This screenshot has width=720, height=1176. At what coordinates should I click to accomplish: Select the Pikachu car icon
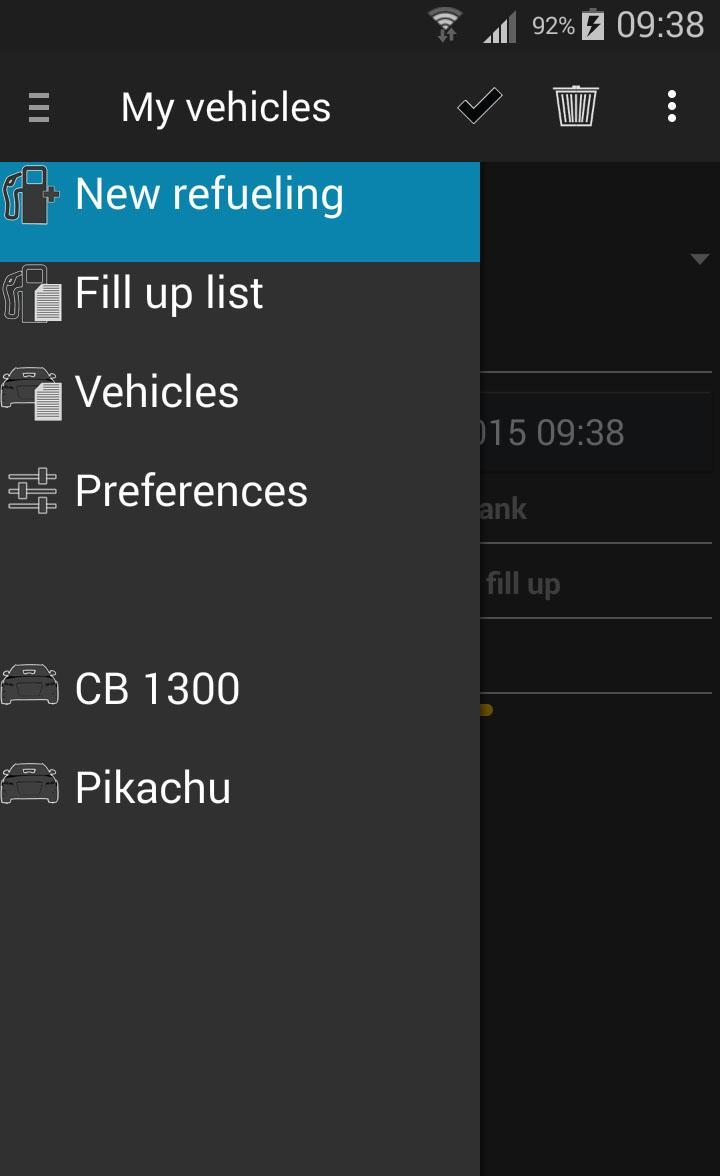31,785
